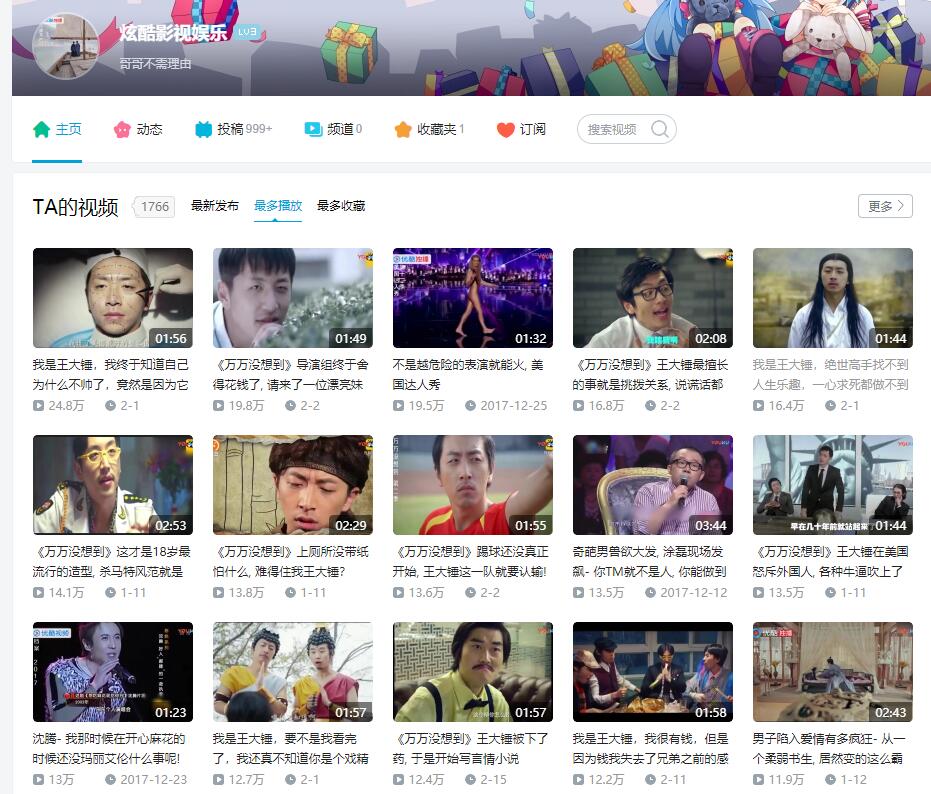This screenshot has height=794, width=931.
Task: Open title 踢球还没真正开始
Action: [x=470, y=562]
